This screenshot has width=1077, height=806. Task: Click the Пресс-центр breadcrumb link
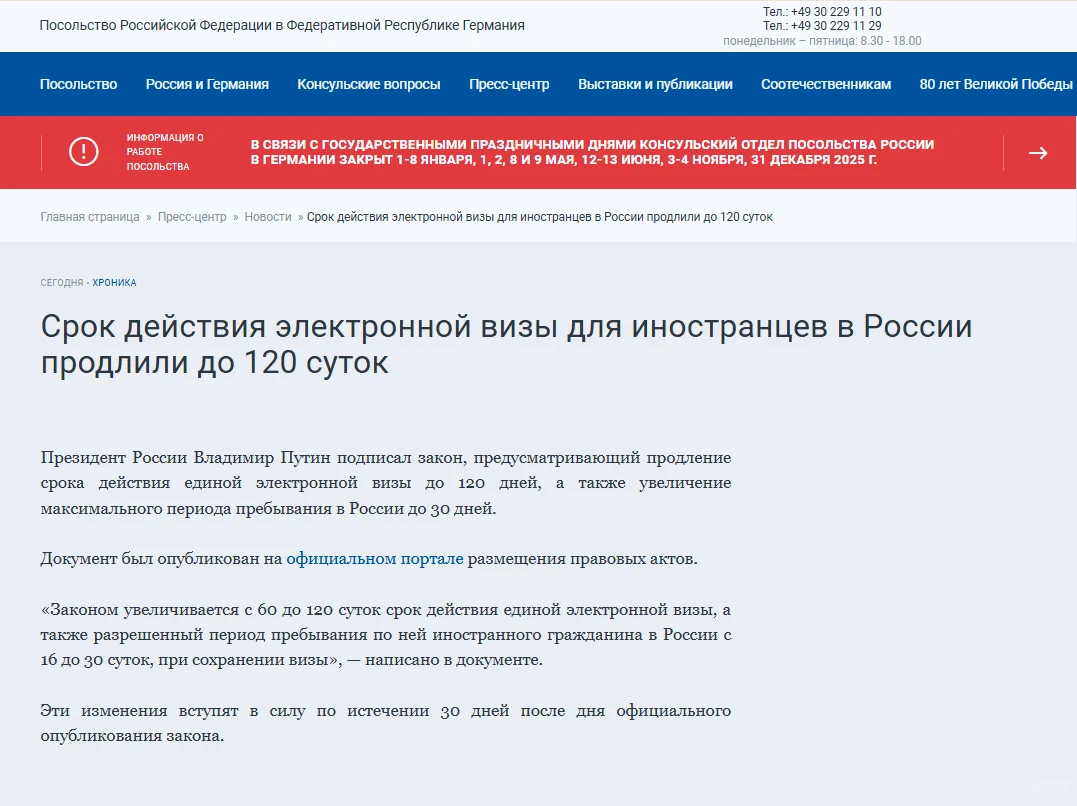coord(192,216)
